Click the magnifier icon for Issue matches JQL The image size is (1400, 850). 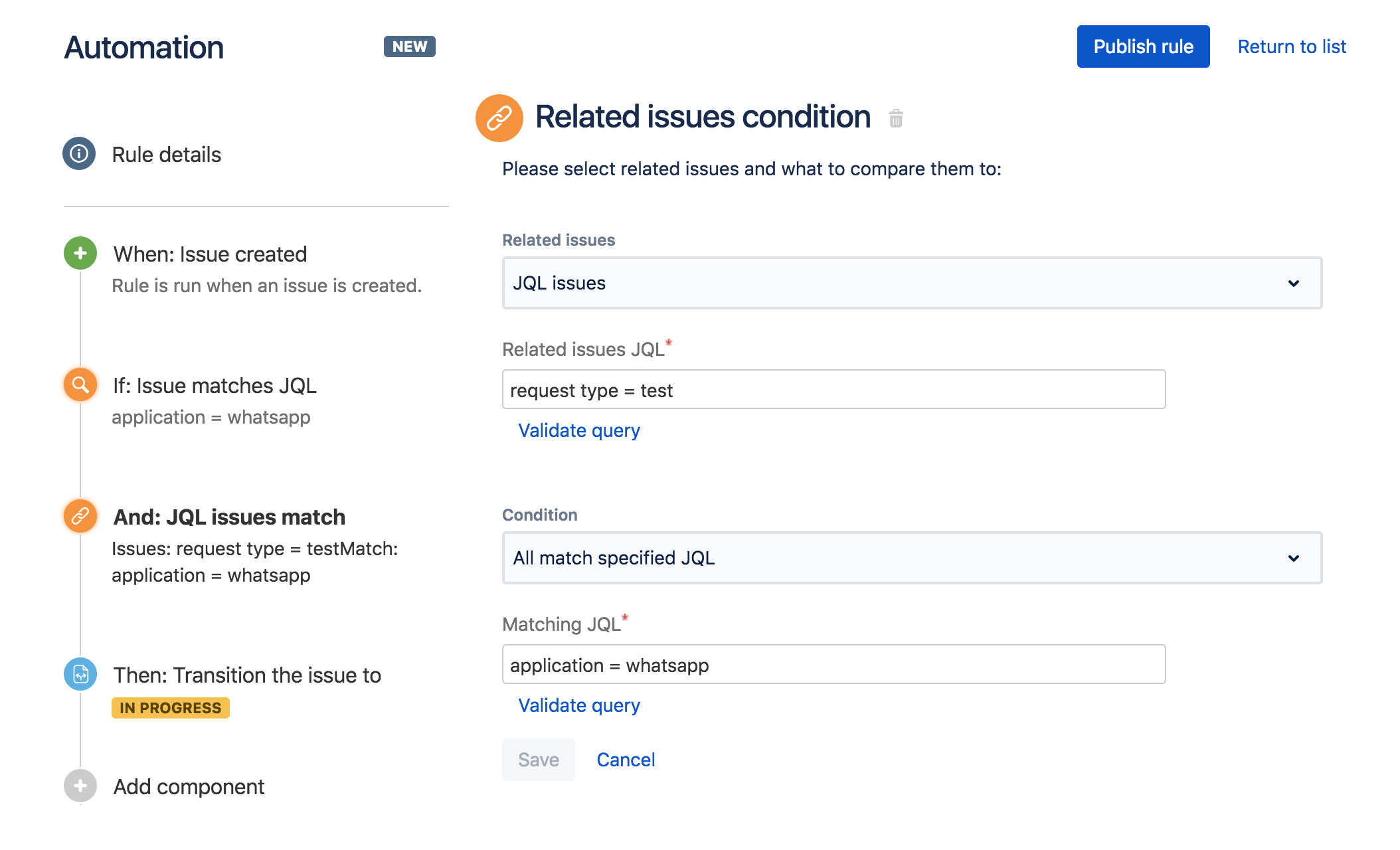click(x=79, y=384)
